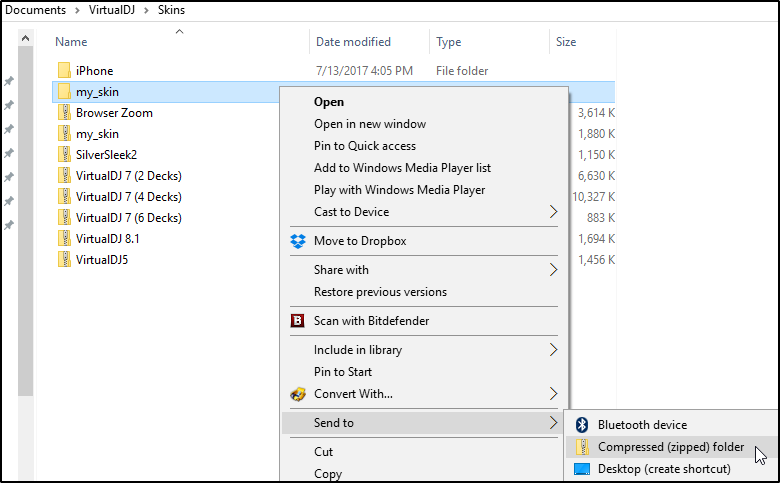
Task: Expand the Send to submenu arrow
Action: 553,423
